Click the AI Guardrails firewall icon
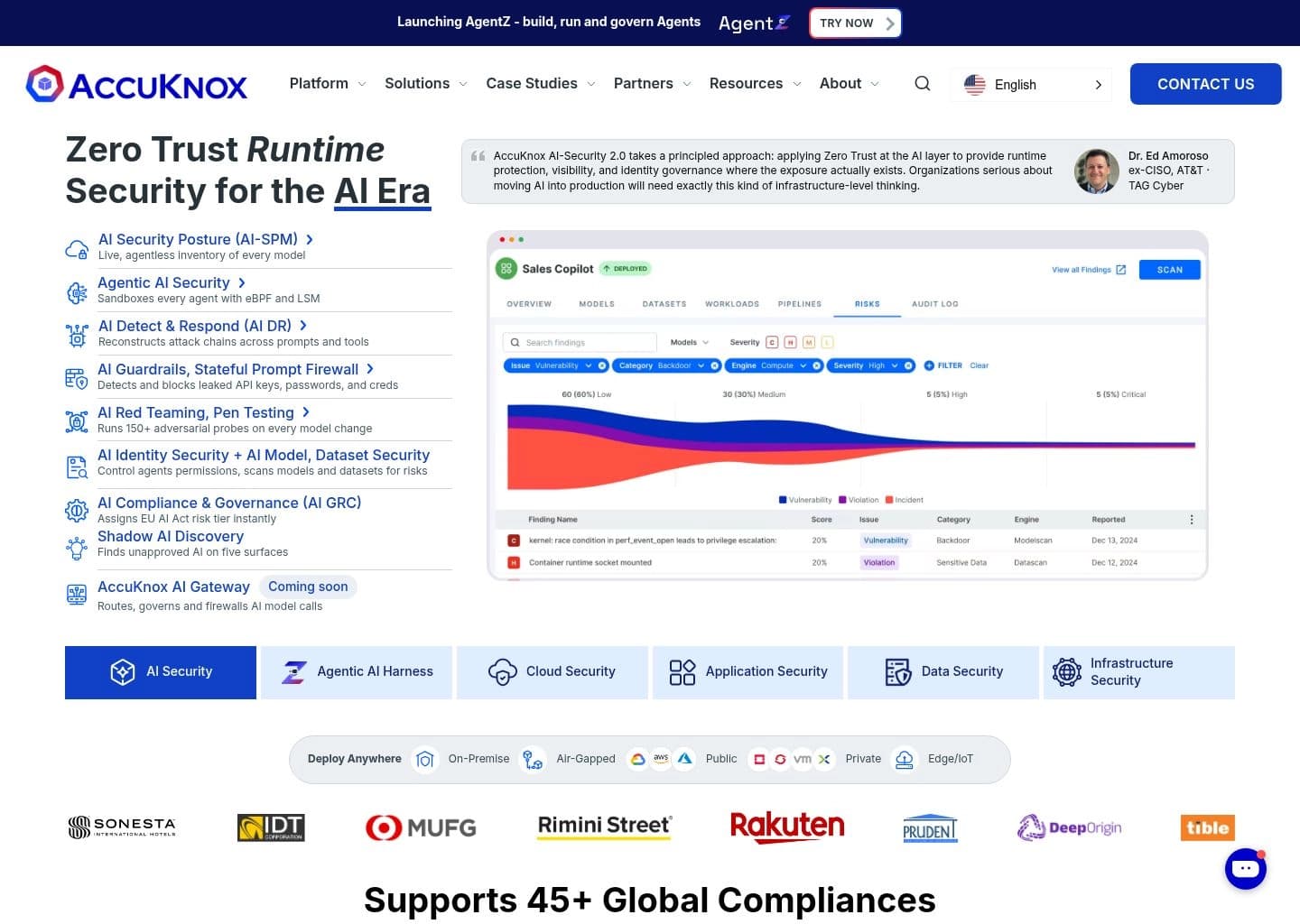This screenshot has height=924, width=1300. pyautogui.click(x=77, y=379)
